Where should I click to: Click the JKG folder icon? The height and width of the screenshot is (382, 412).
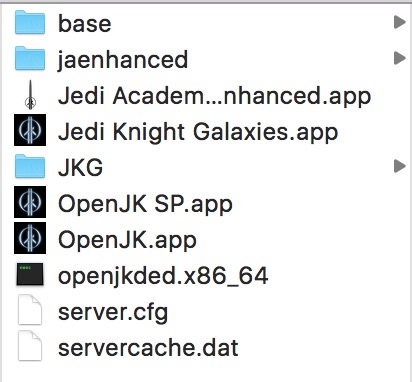30,166
